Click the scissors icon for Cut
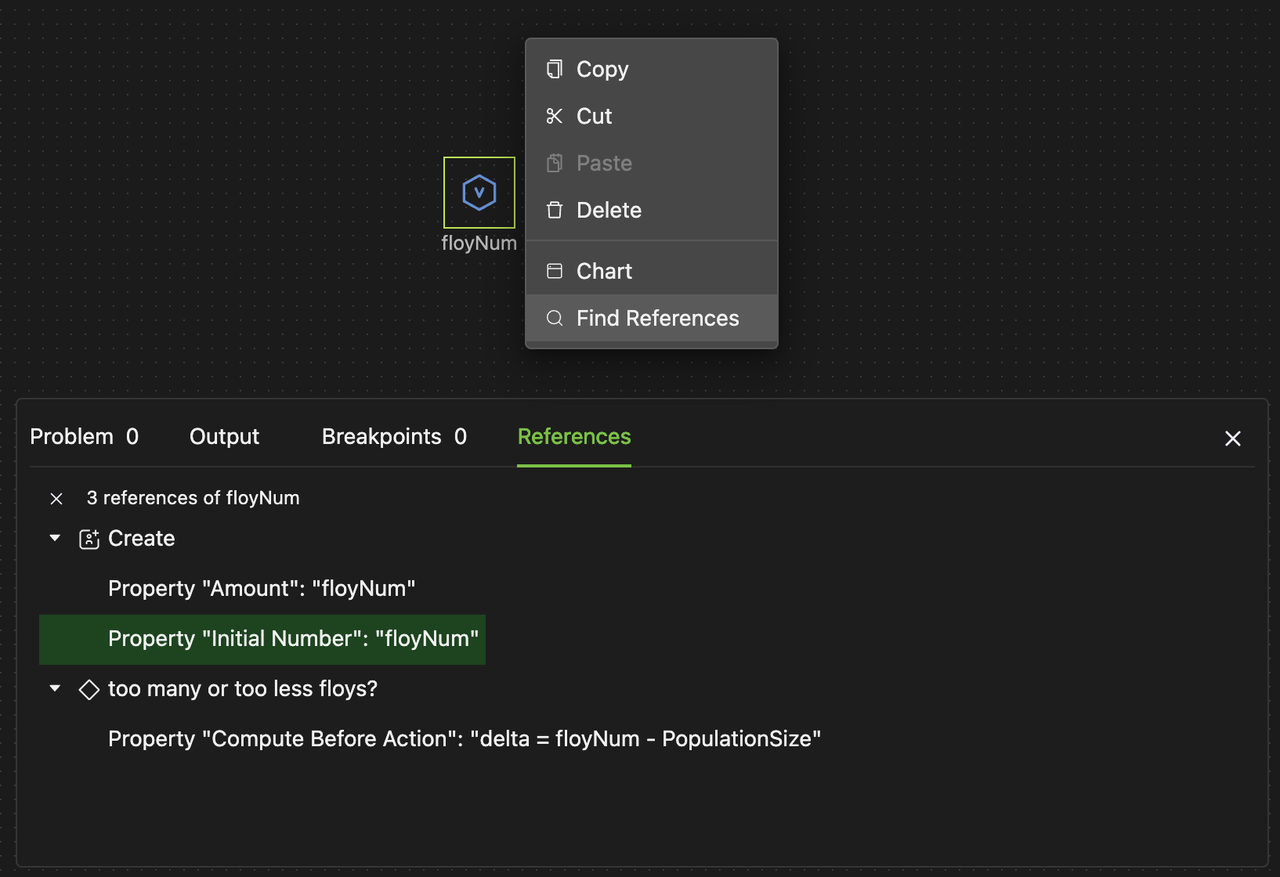Viewport: 1280px width, 877px height. [554, 116]
